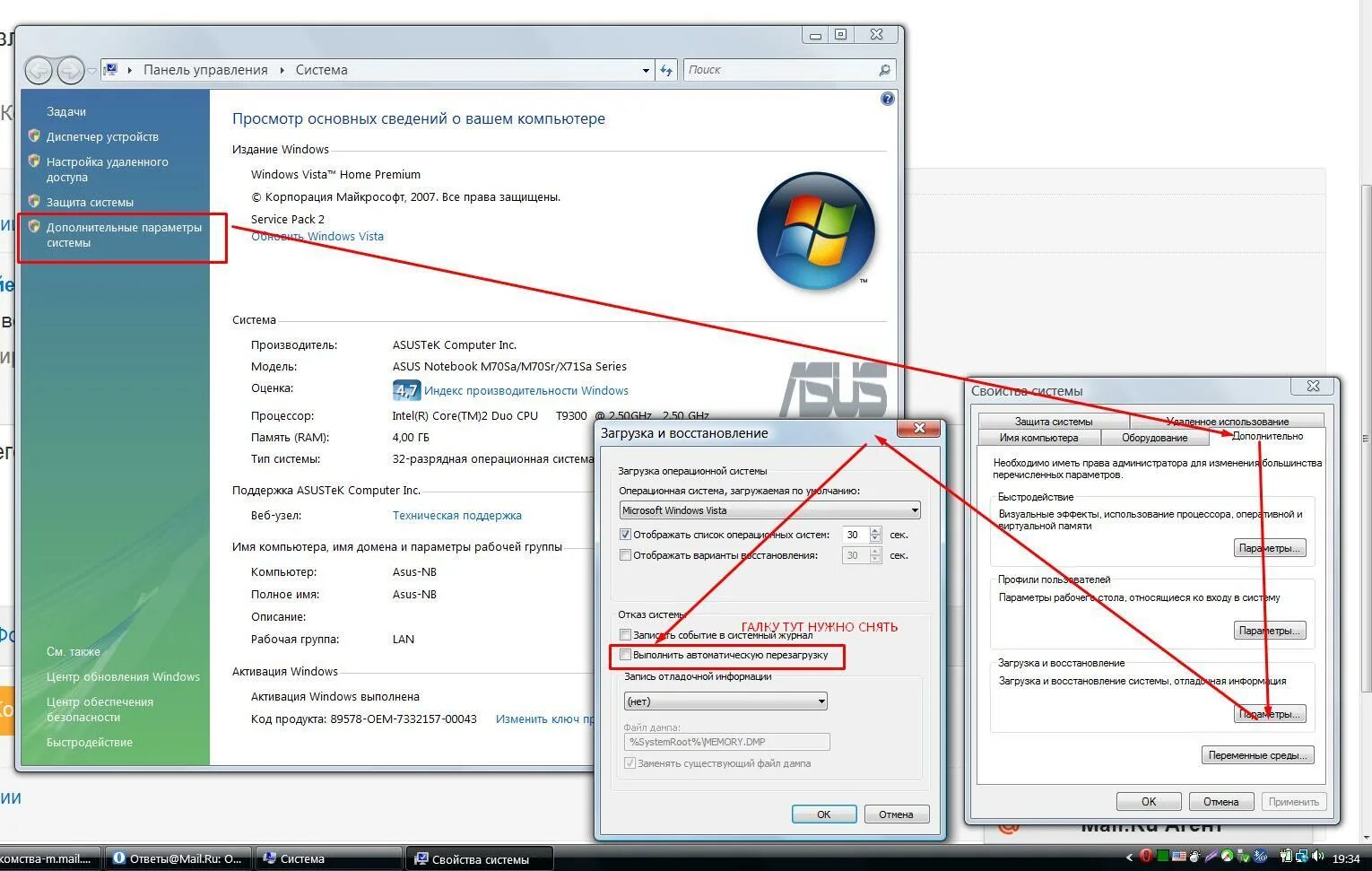1372x871 pixels.
Task: Switch to the Ответы@Mail.Ru Opera taskbar button
Action: click(177, 858)
